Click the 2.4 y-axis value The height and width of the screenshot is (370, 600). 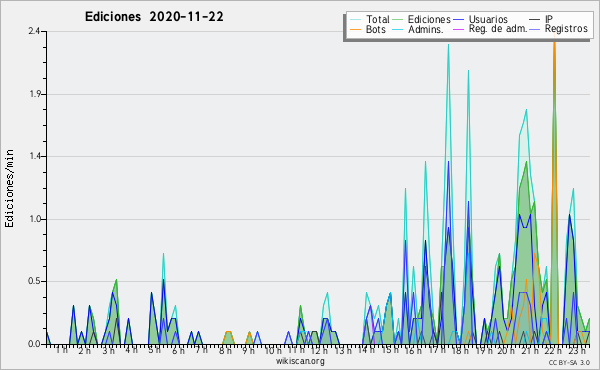tap(34, 31)
